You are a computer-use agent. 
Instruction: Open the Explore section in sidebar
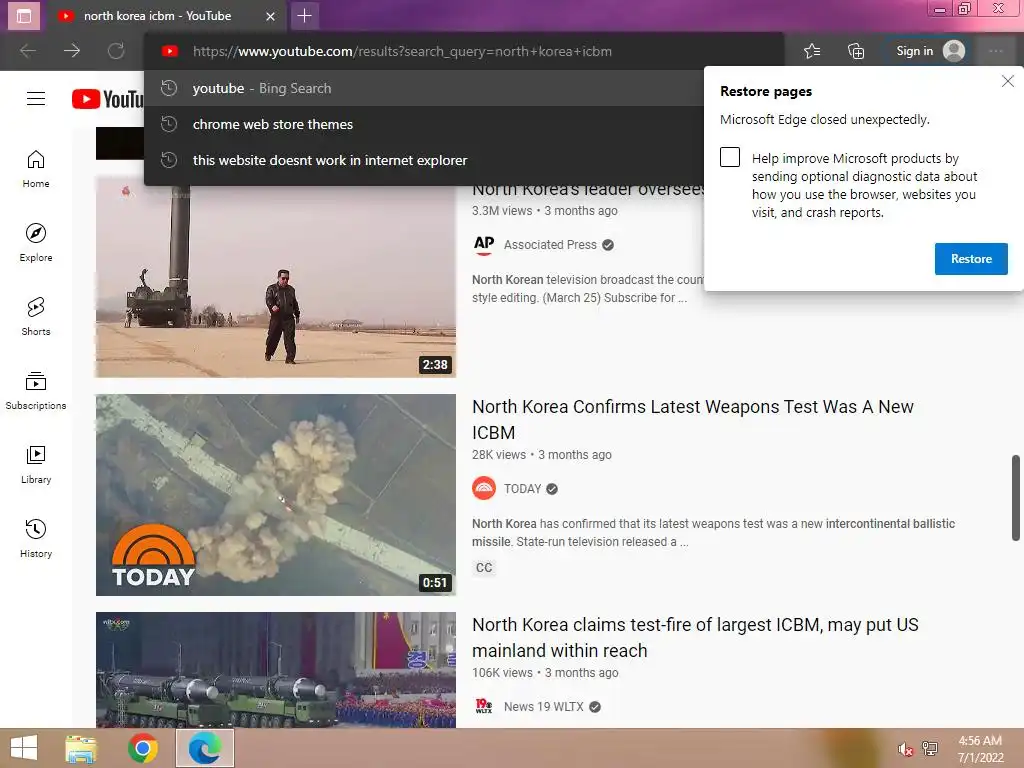[36, 242]
